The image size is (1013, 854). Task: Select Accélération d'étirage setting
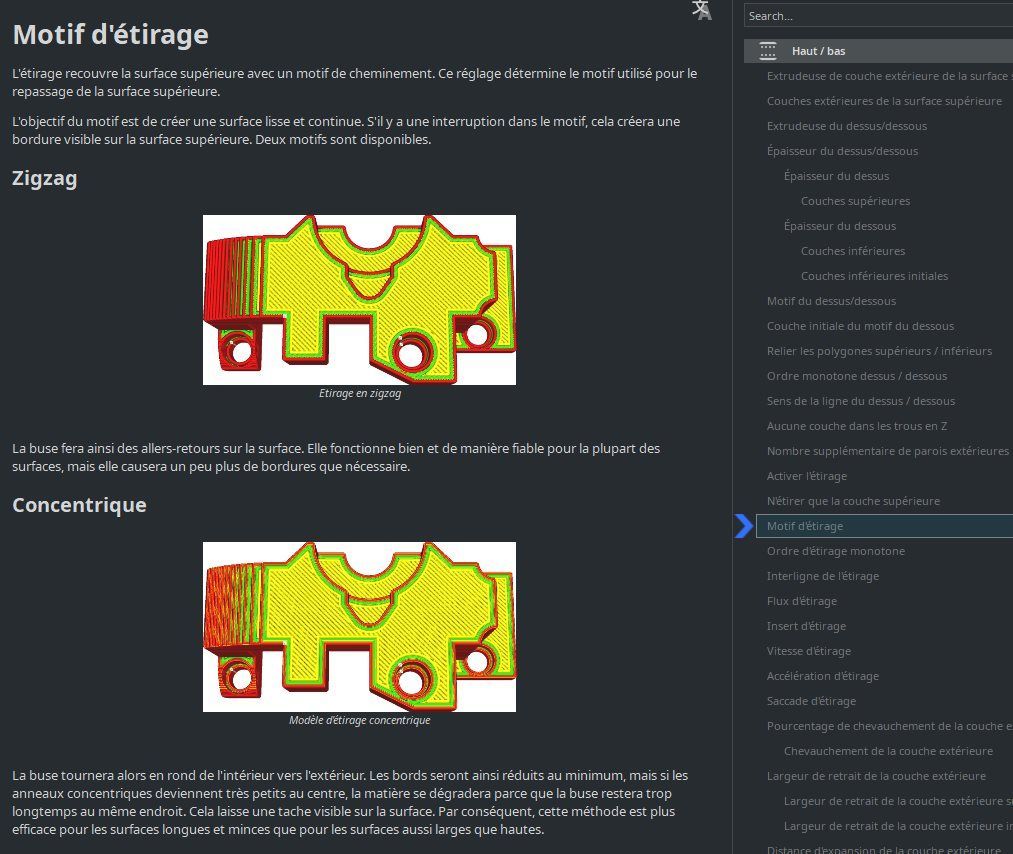(822, 676)
